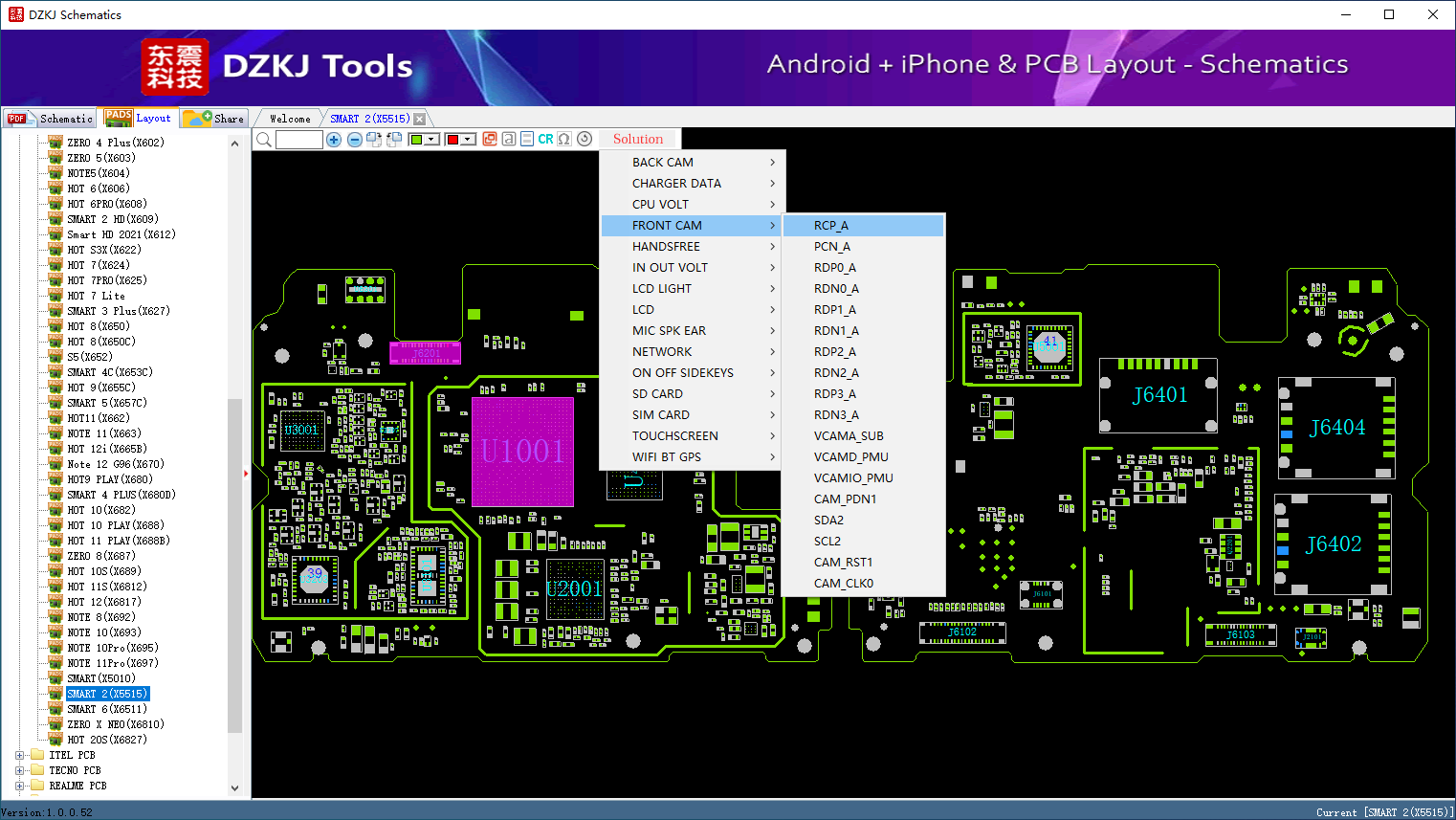The height and width of the screenshot is (820, 1456).
Task: Open the LCD LIGHT menu item
Action: [x=694, y=289]
